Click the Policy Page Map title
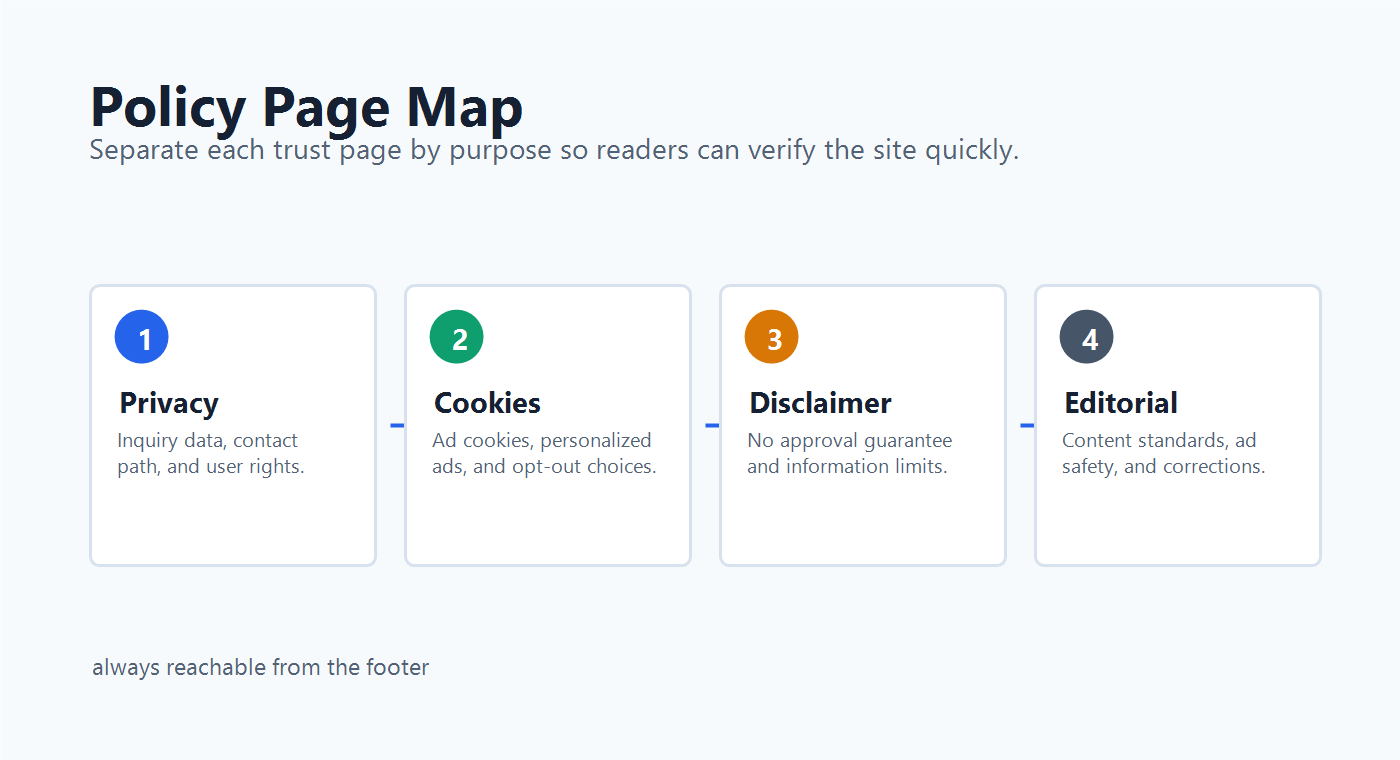 coord(306,106)
